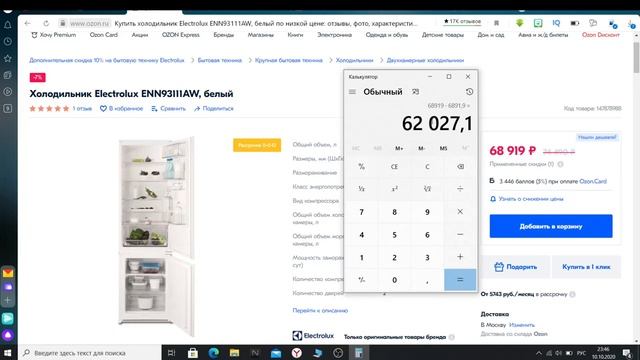Click the multiply key on calculator
The height and width of the screenshot is (360, 640).
point(460,212)
